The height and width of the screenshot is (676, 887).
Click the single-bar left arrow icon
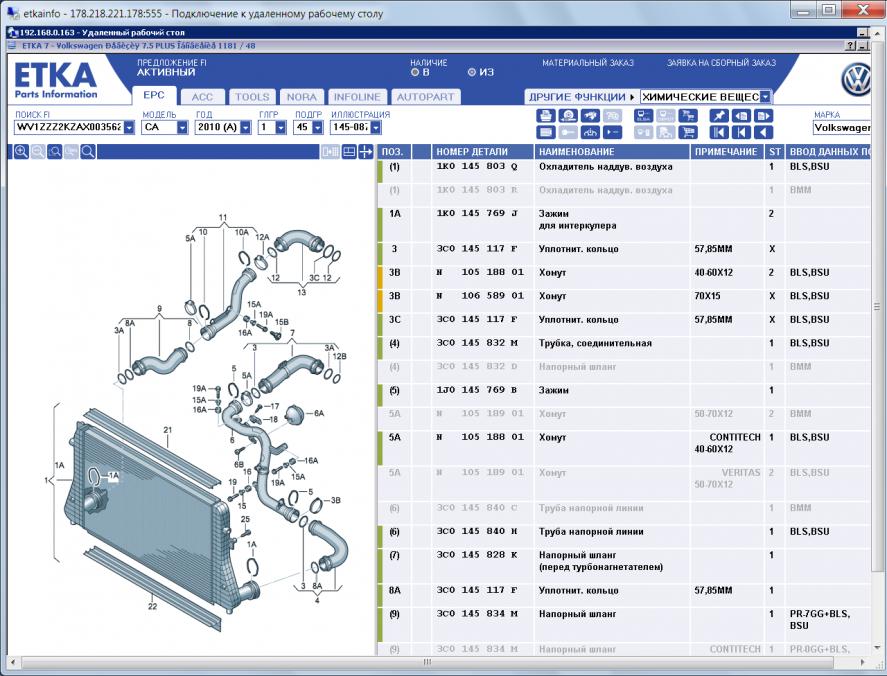pyautogui.click(x=741, y=132)
